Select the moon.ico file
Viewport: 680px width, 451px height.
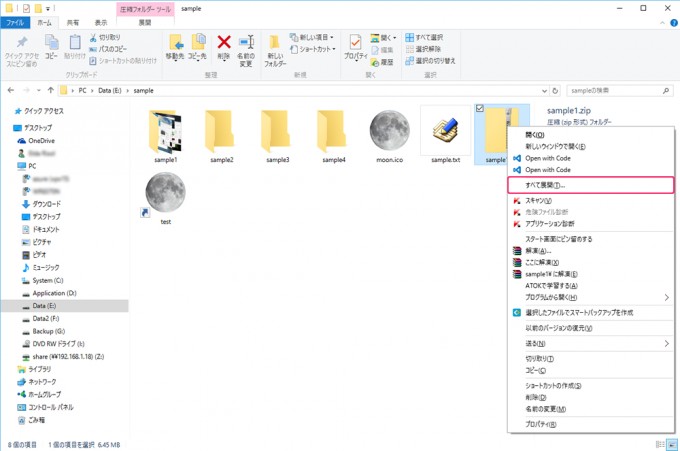coord(389,135)
